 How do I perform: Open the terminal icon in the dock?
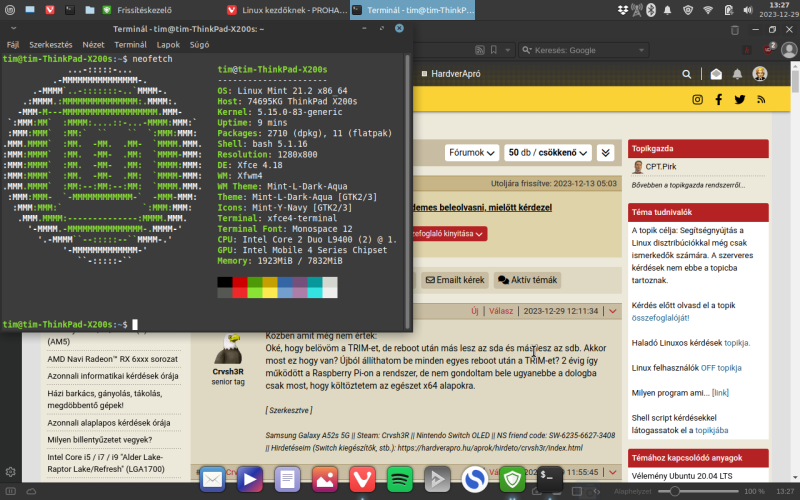549,478
